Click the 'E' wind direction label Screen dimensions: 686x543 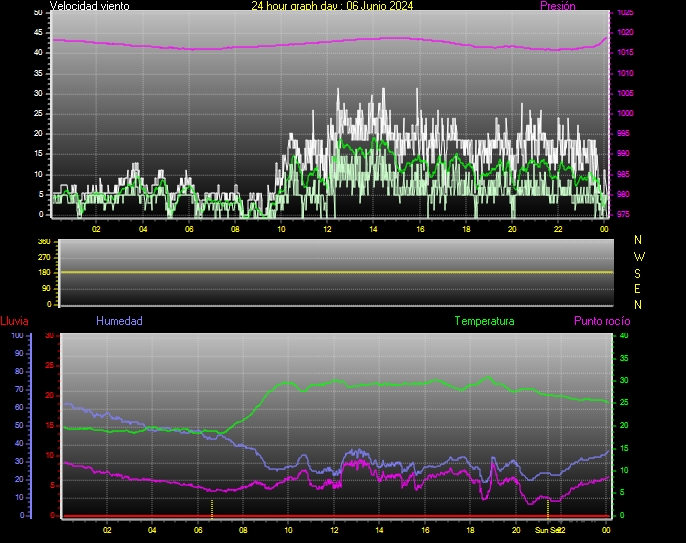[x=637, y=289]
